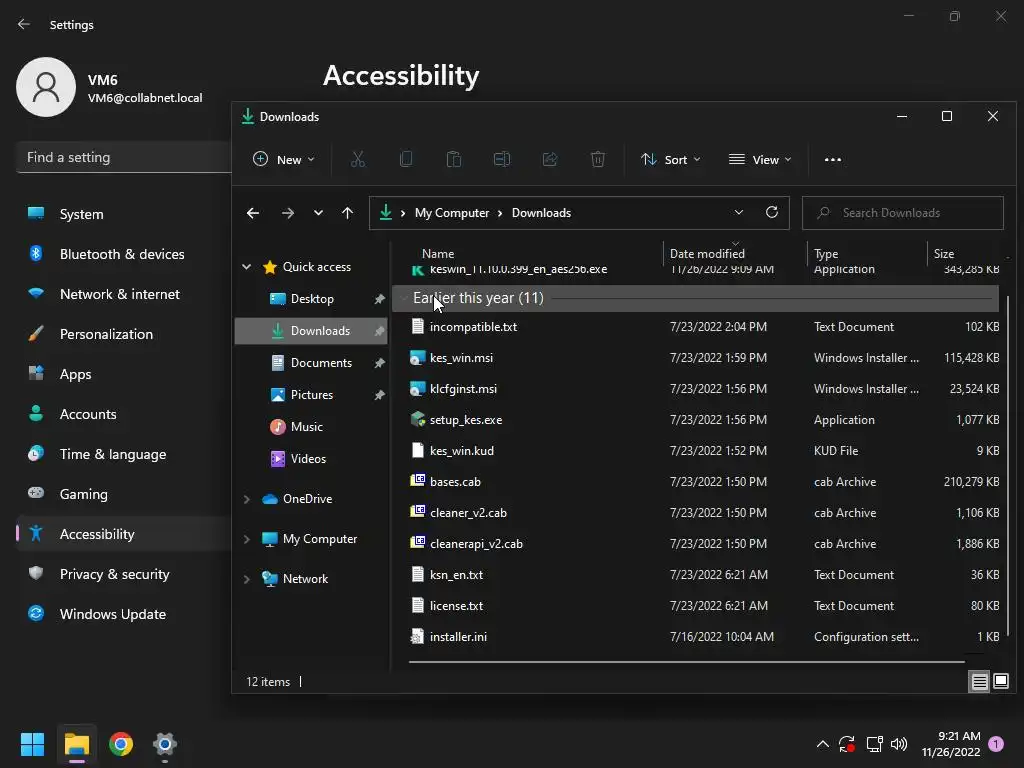Open the taskbar clock and date

pos(951,744)
